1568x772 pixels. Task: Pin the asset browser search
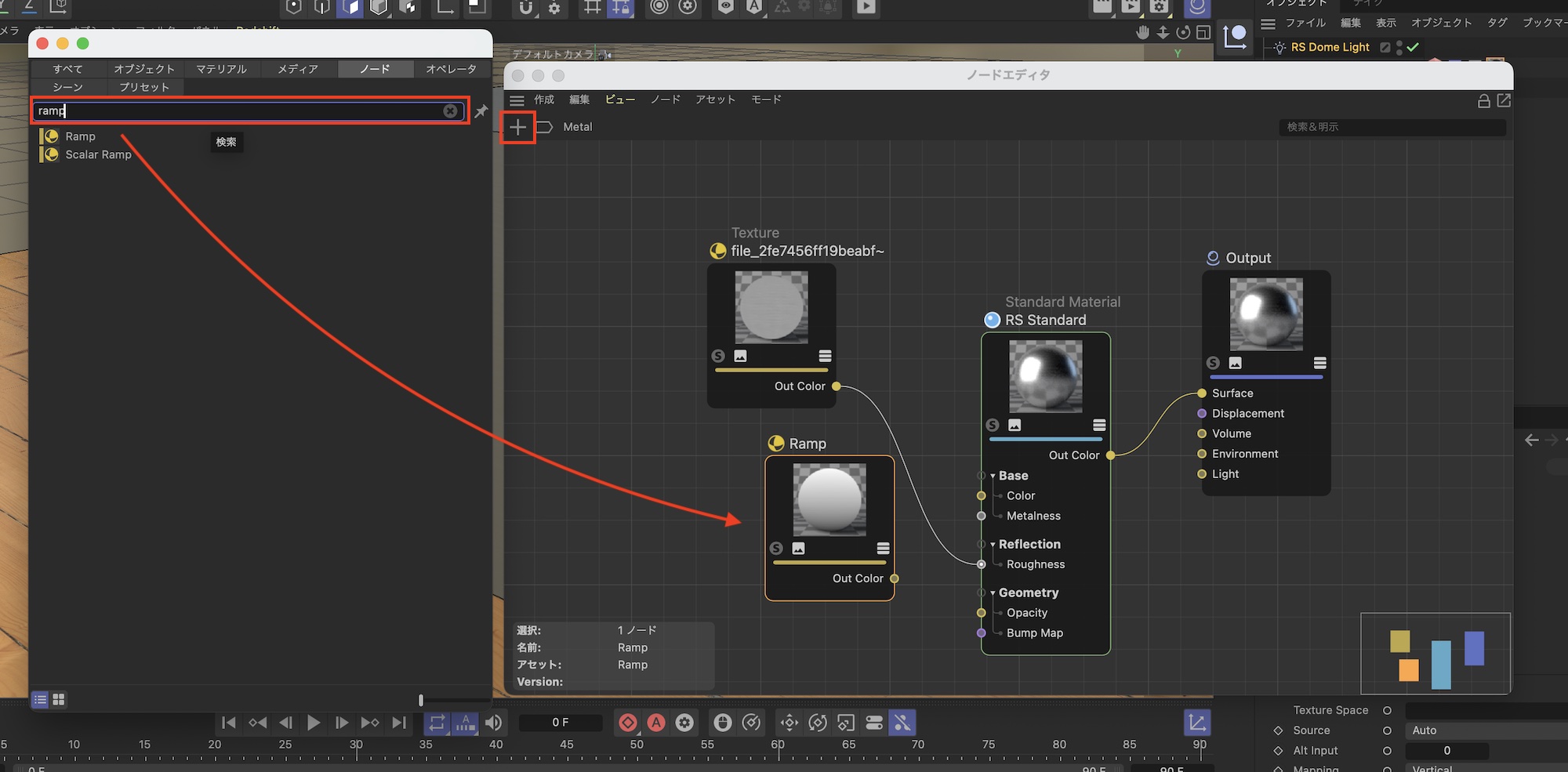pos(481,111)
